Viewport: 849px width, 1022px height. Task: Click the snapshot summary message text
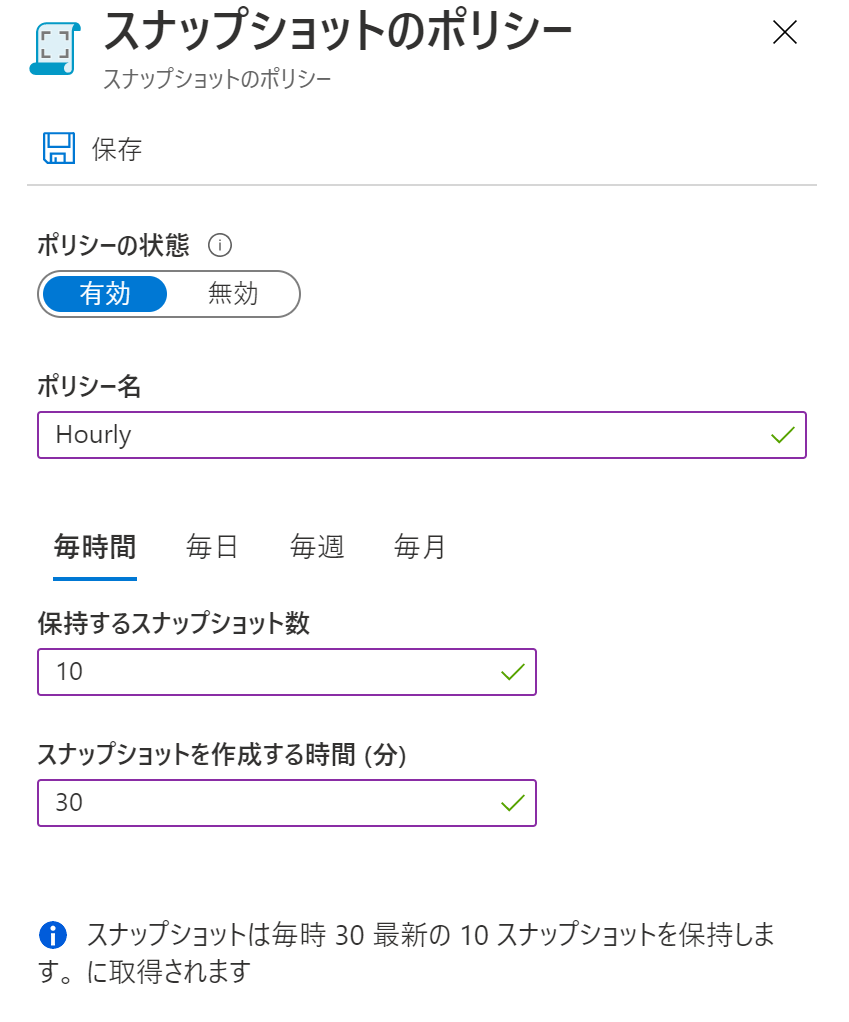(x=407, y=953)
